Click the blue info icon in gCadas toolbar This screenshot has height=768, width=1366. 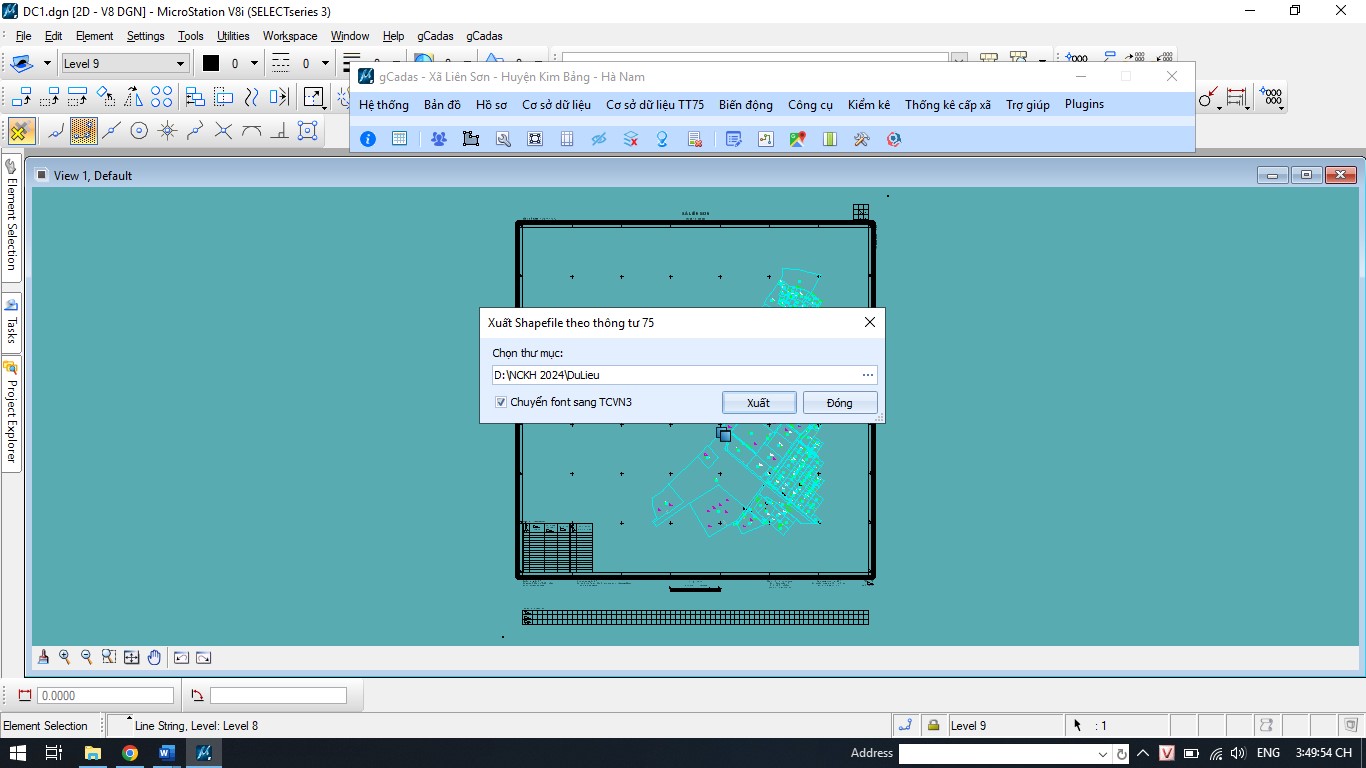point(368,139)
